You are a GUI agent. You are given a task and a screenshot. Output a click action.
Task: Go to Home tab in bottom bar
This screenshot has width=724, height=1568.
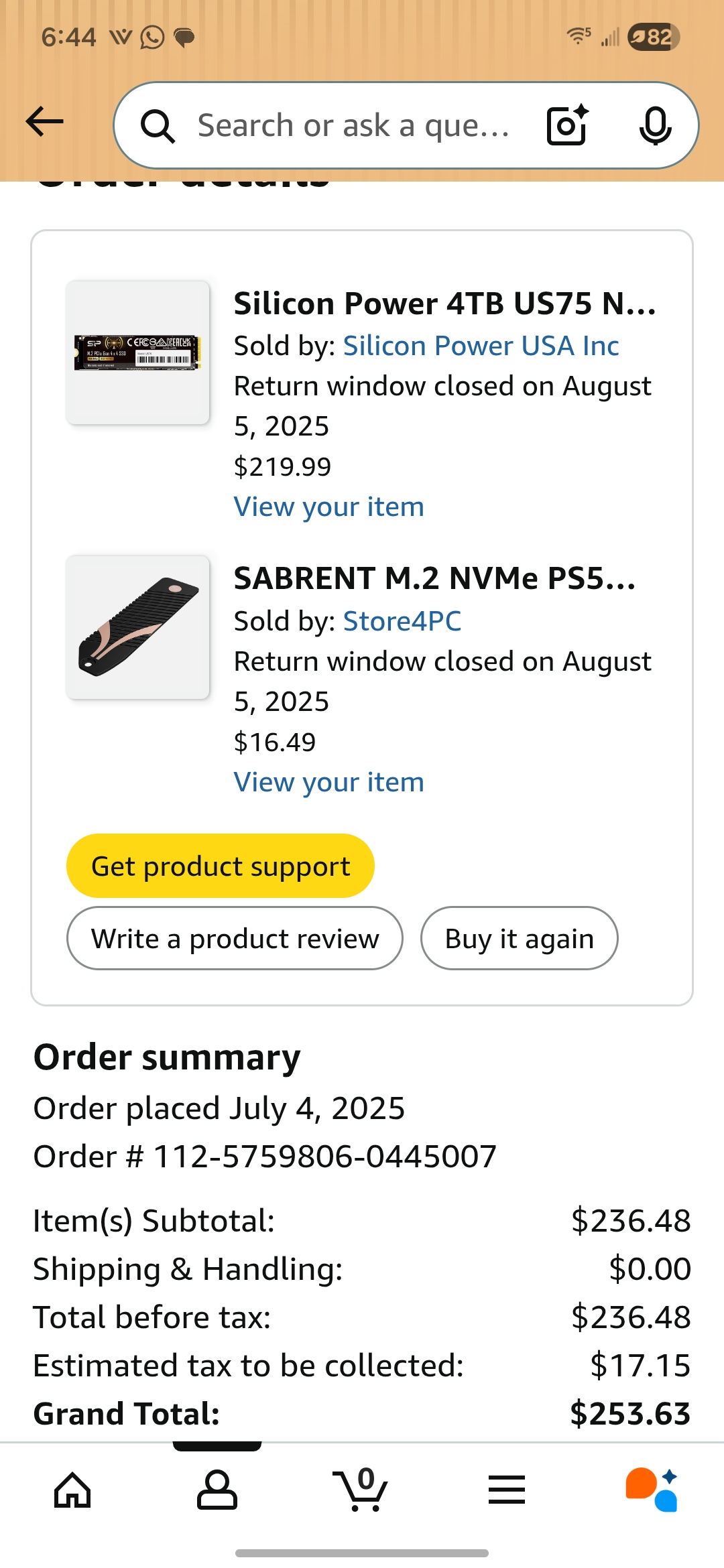(72, 1490)
